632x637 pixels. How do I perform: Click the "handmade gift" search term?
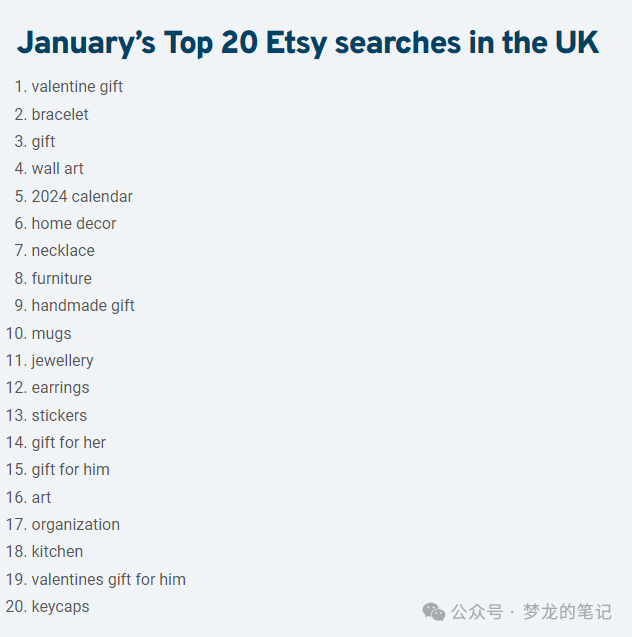pos(83,306)
